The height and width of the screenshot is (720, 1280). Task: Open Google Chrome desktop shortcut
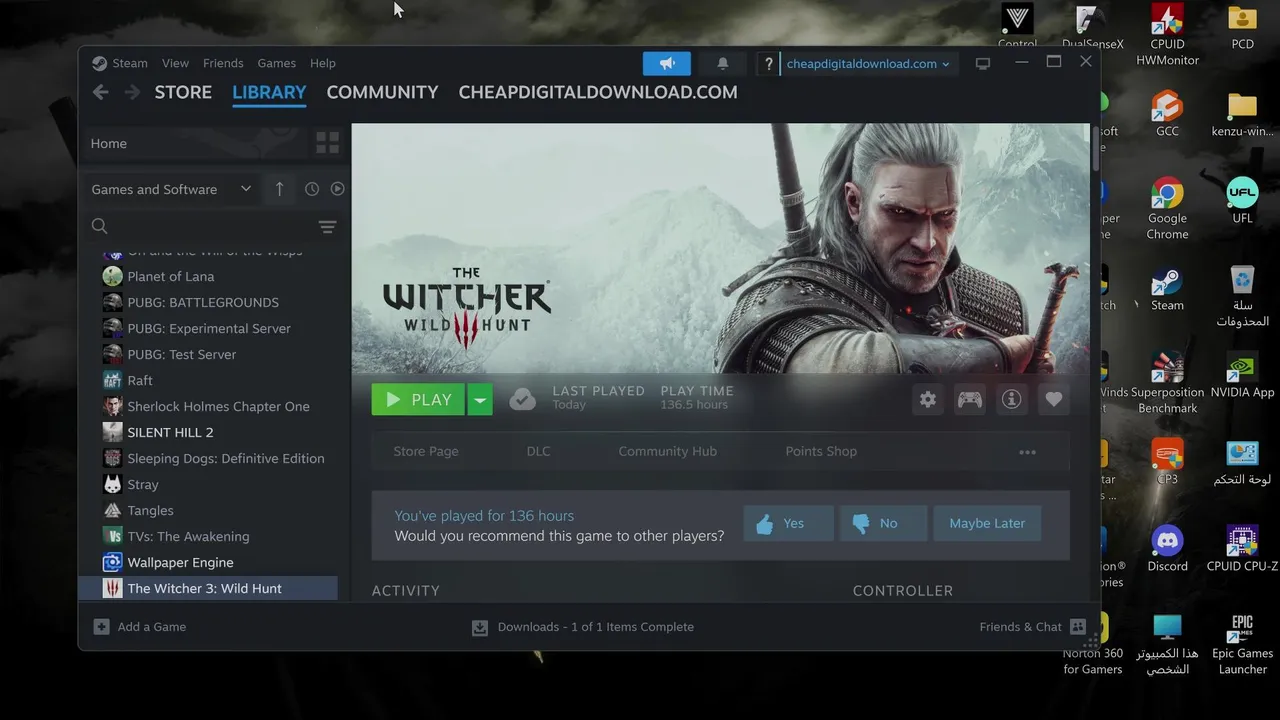(x=1167, y=209)
